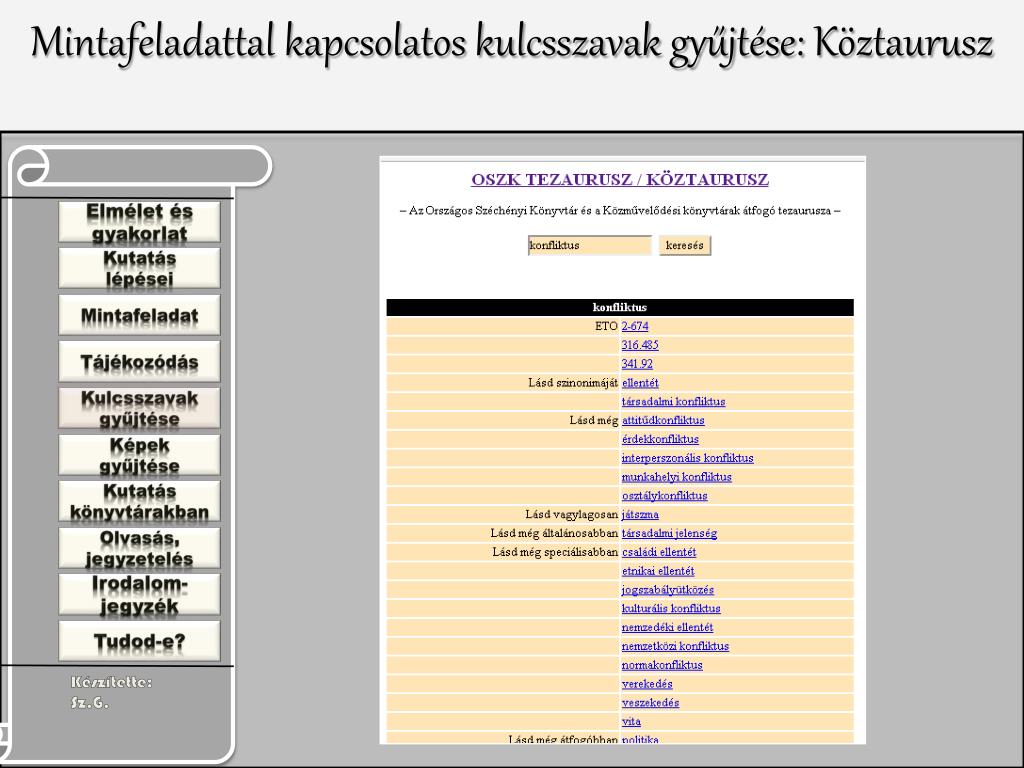Follow the játszma link
The image size is (1024, 768).
640,515
